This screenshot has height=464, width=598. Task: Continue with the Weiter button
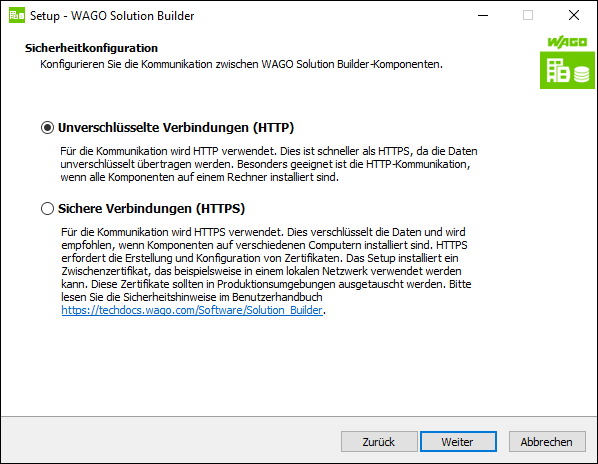tap(458, 442)
